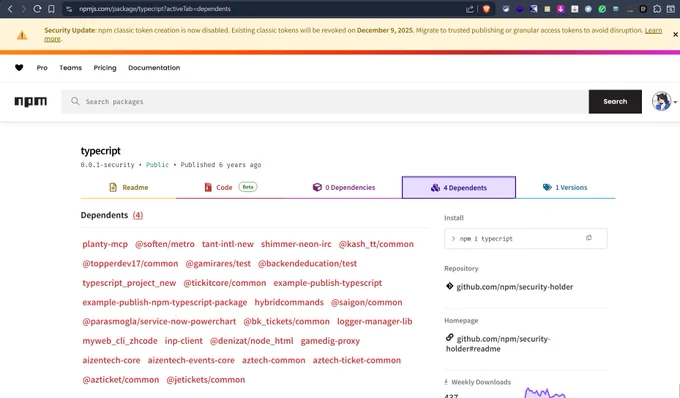Click the share icon in the address bar
Viewport: 680px width, 398px height.
(x=470, y=9)
